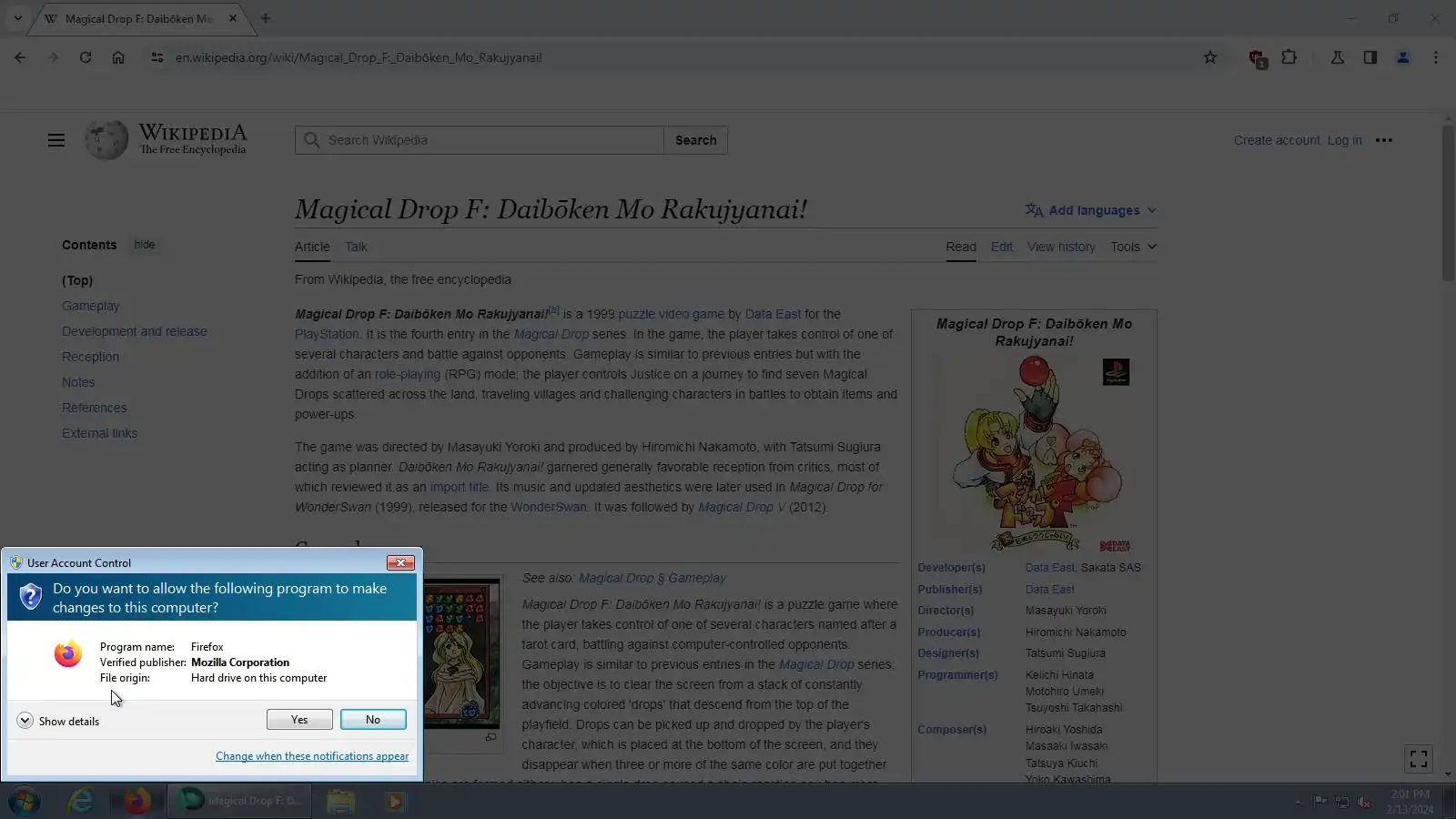The width and height of the screenshot is (1456, 819).
Task: Open the tab search dropdown arrow
Action: [17, 18]
